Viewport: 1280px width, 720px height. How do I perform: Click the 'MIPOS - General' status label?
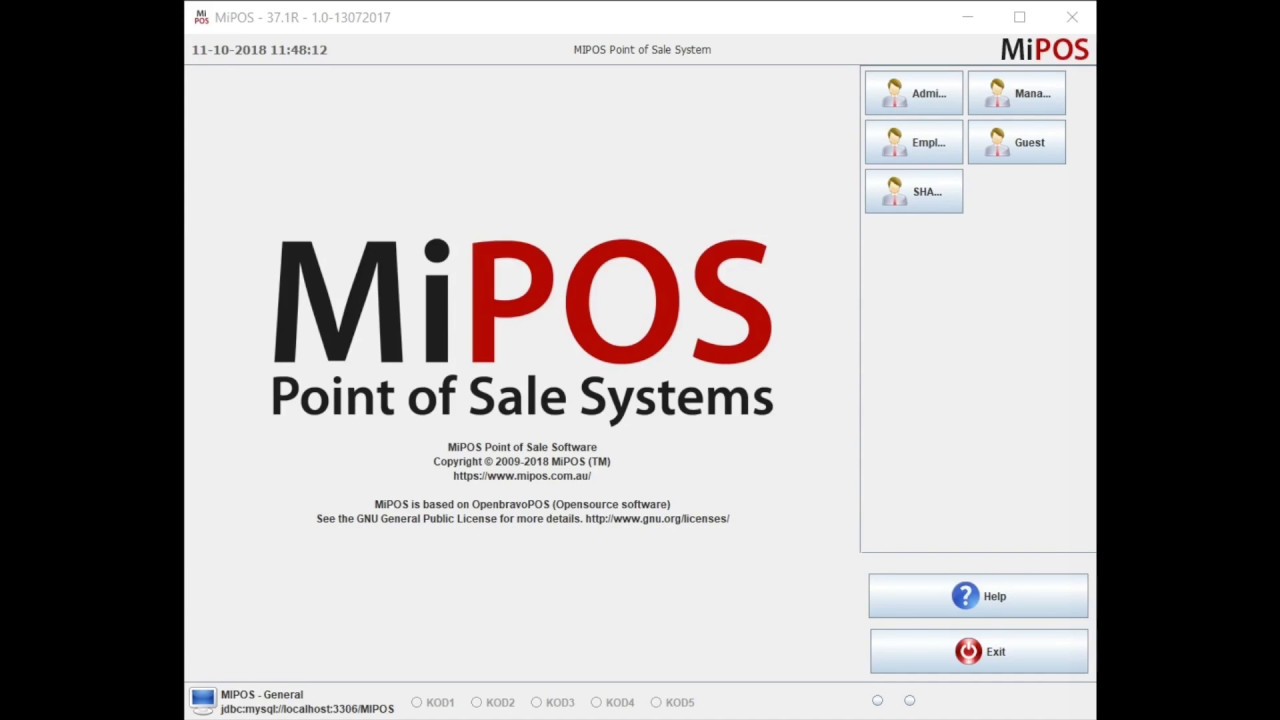tap(262, 695)
